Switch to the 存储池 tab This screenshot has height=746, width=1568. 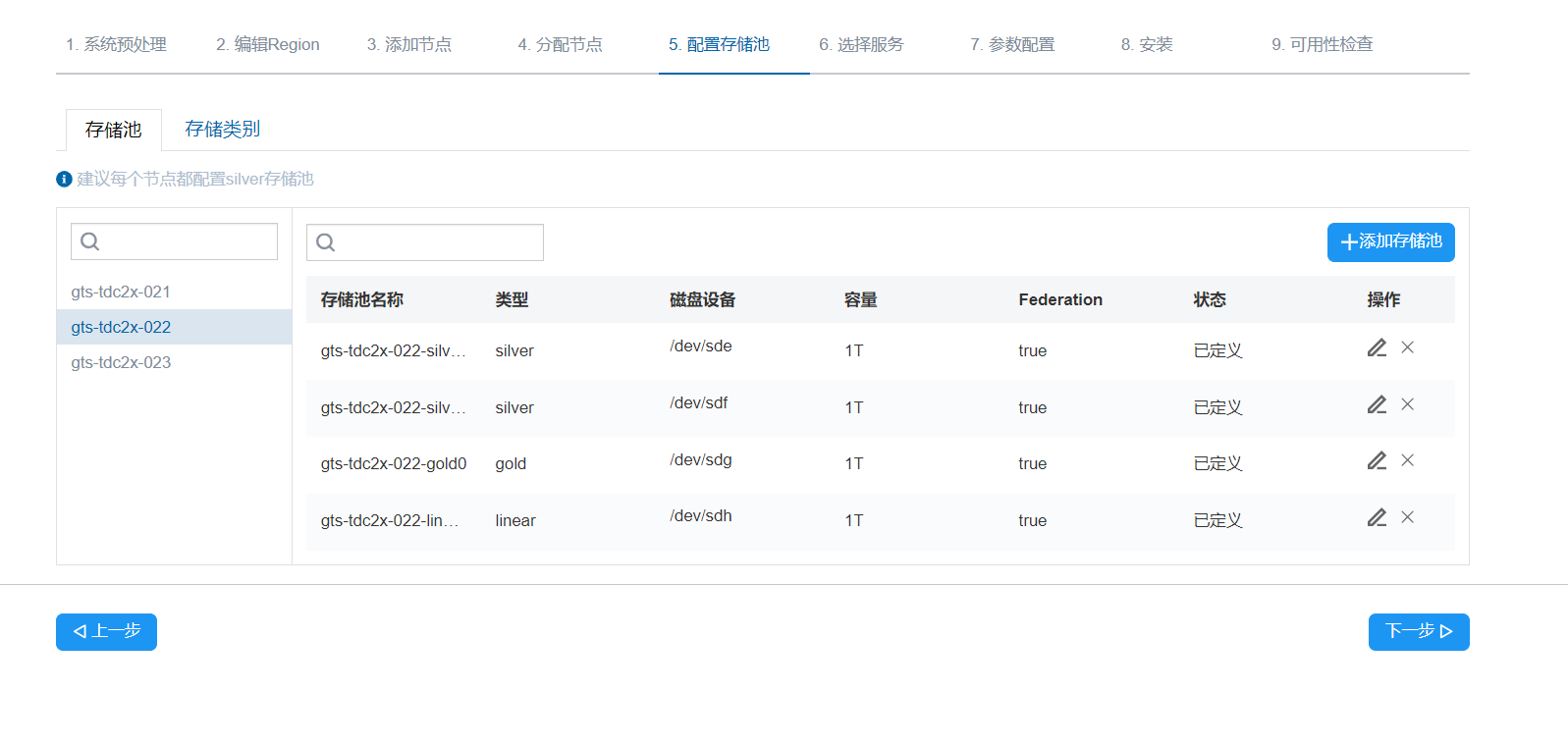114,130
